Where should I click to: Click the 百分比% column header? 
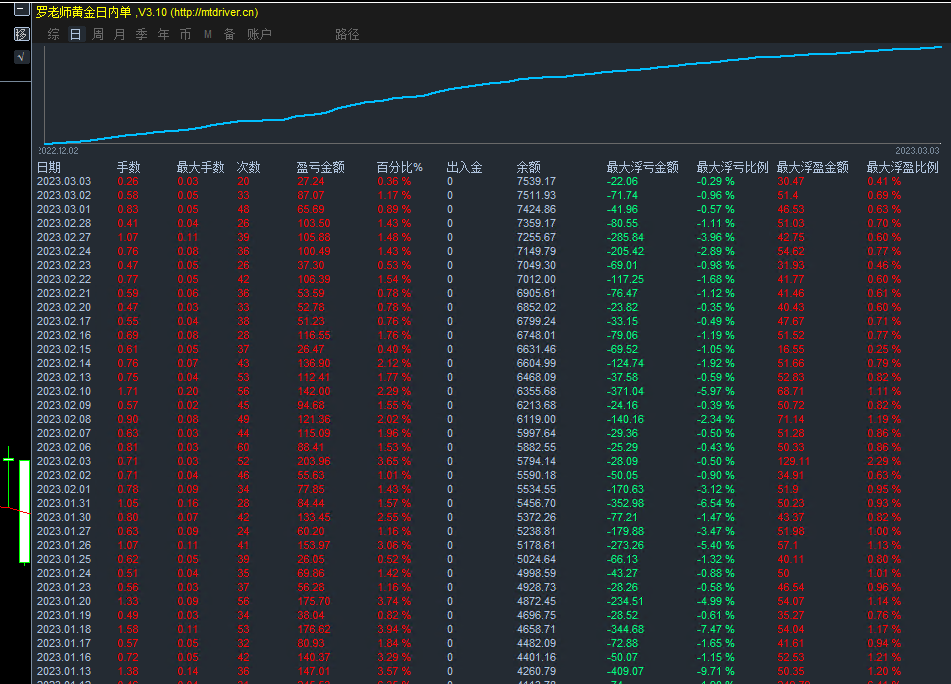click(399, 167)
